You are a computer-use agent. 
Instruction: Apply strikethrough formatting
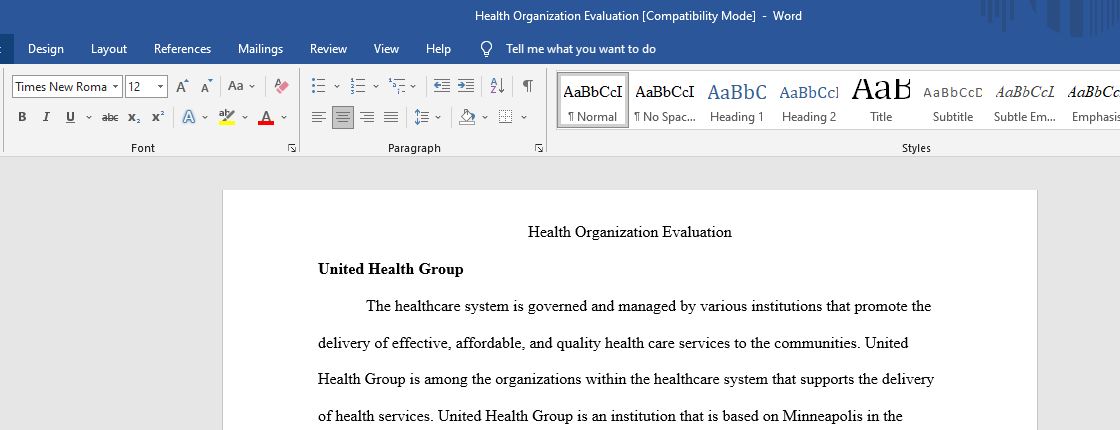[x=110, y=117]
